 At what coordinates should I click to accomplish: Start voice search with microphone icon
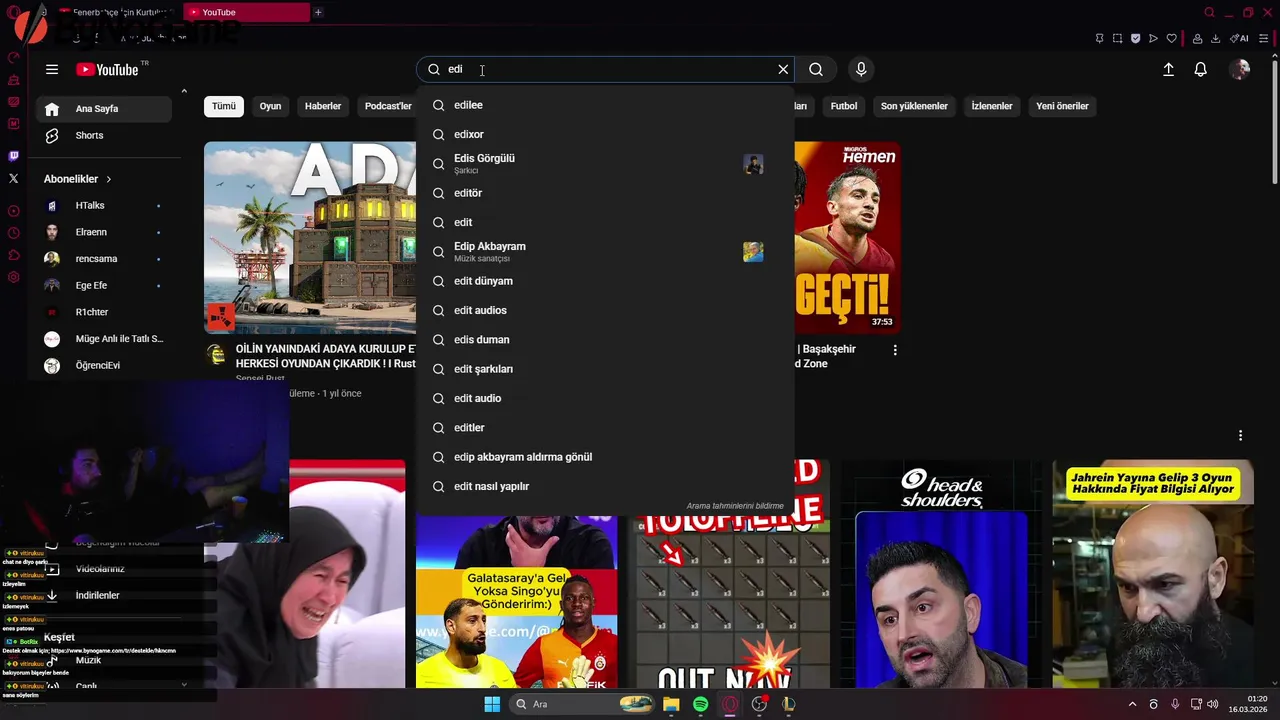[861, 69]
